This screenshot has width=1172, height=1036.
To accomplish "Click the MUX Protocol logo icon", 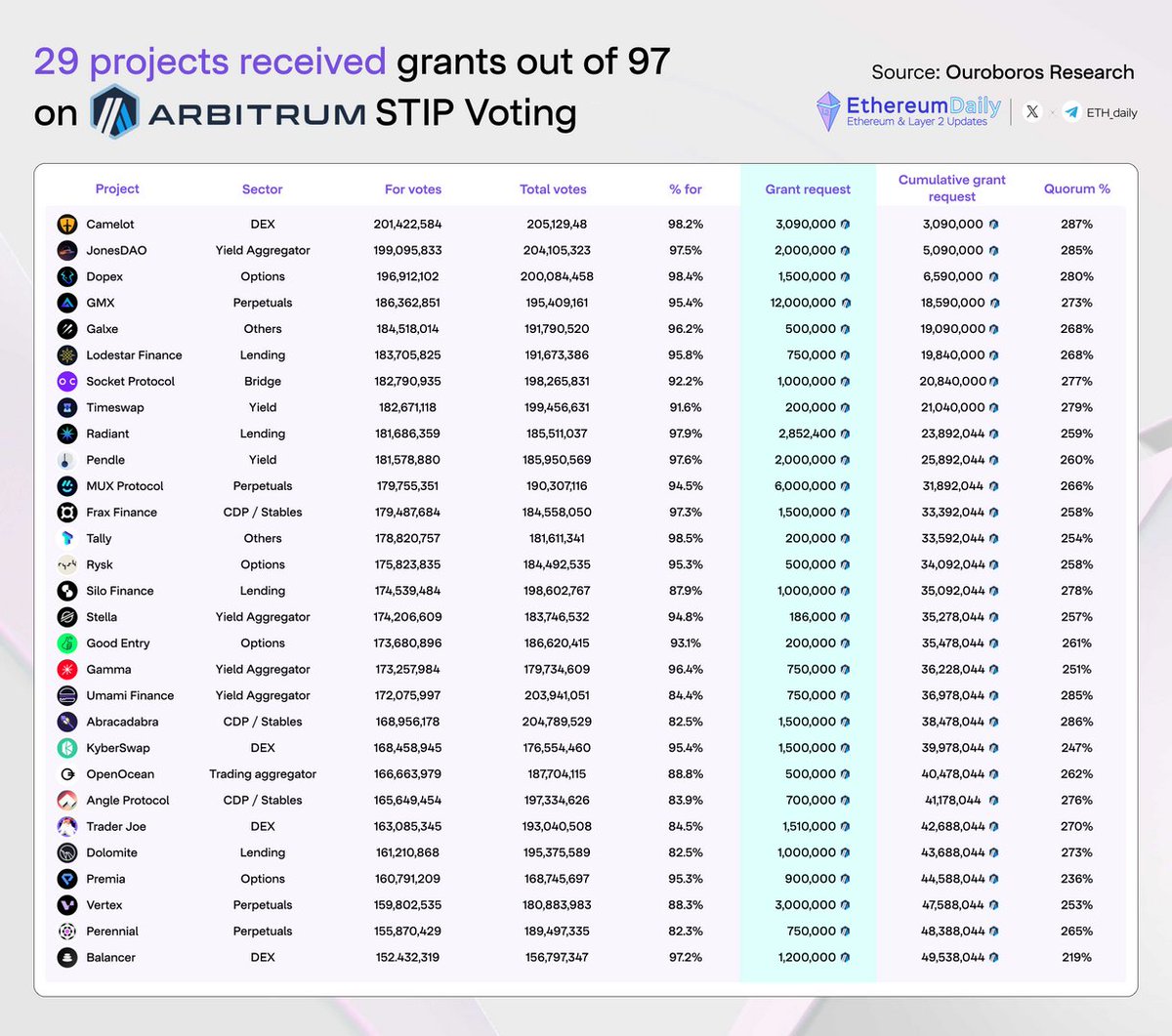I will point(66,486).
